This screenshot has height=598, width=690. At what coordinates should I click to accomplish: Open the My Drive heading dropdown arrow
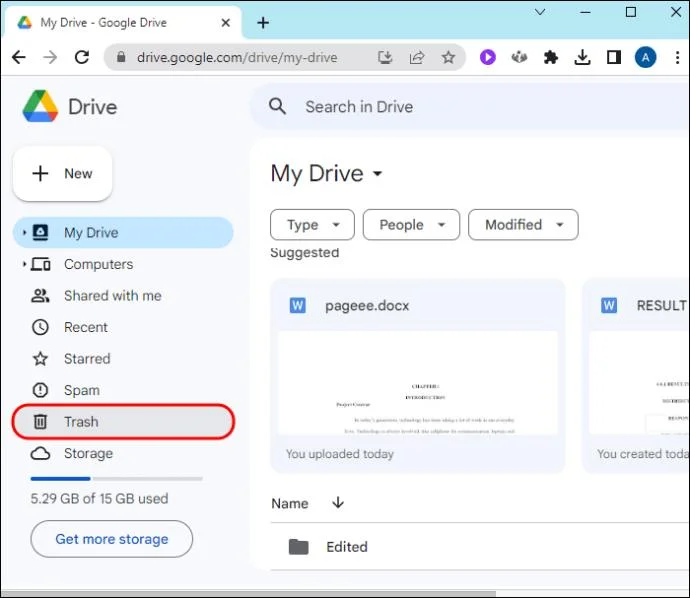click(378, 173)
